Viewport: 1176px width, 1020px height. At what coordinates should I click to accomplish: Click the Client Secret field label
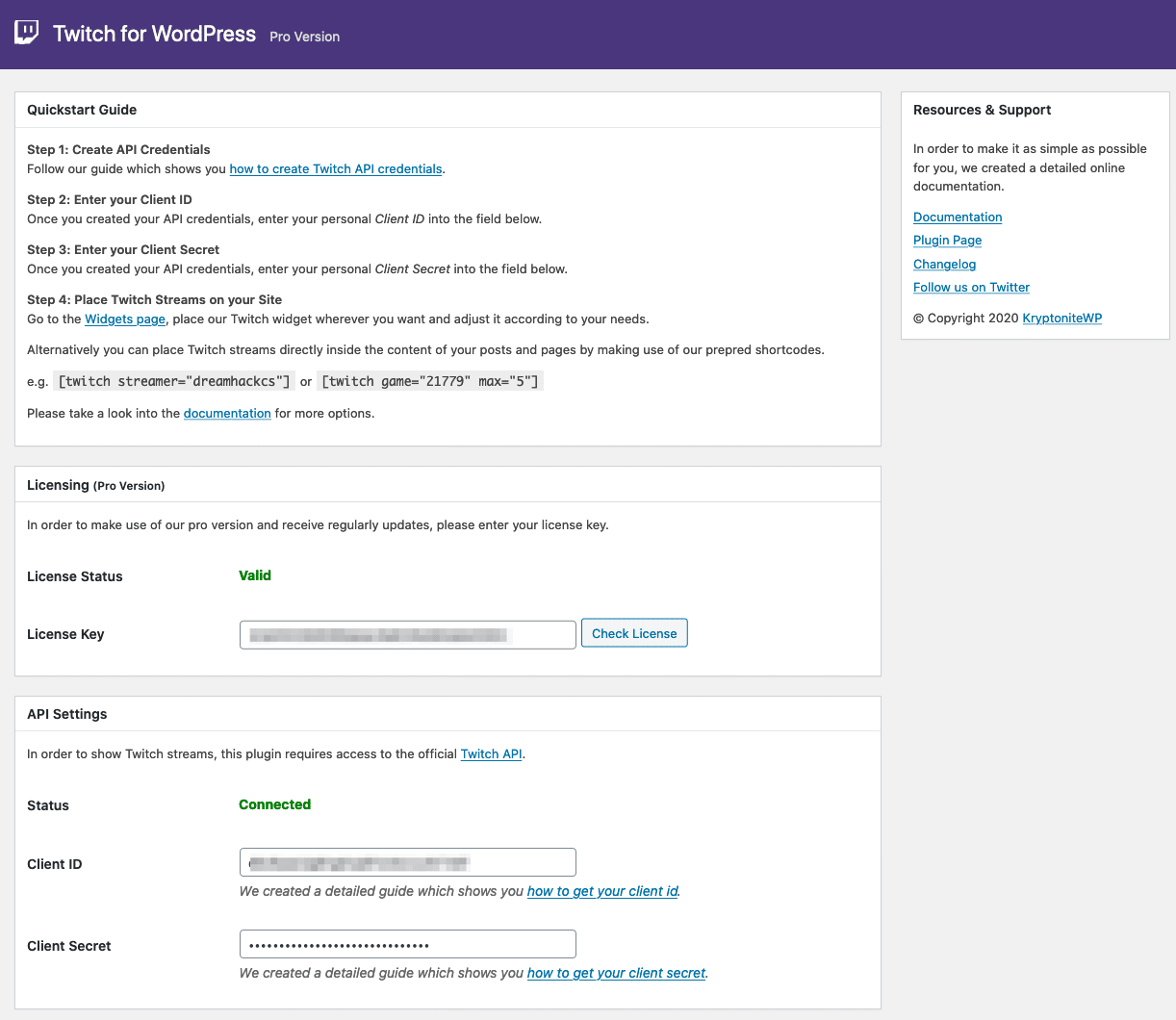coord(69,946)
